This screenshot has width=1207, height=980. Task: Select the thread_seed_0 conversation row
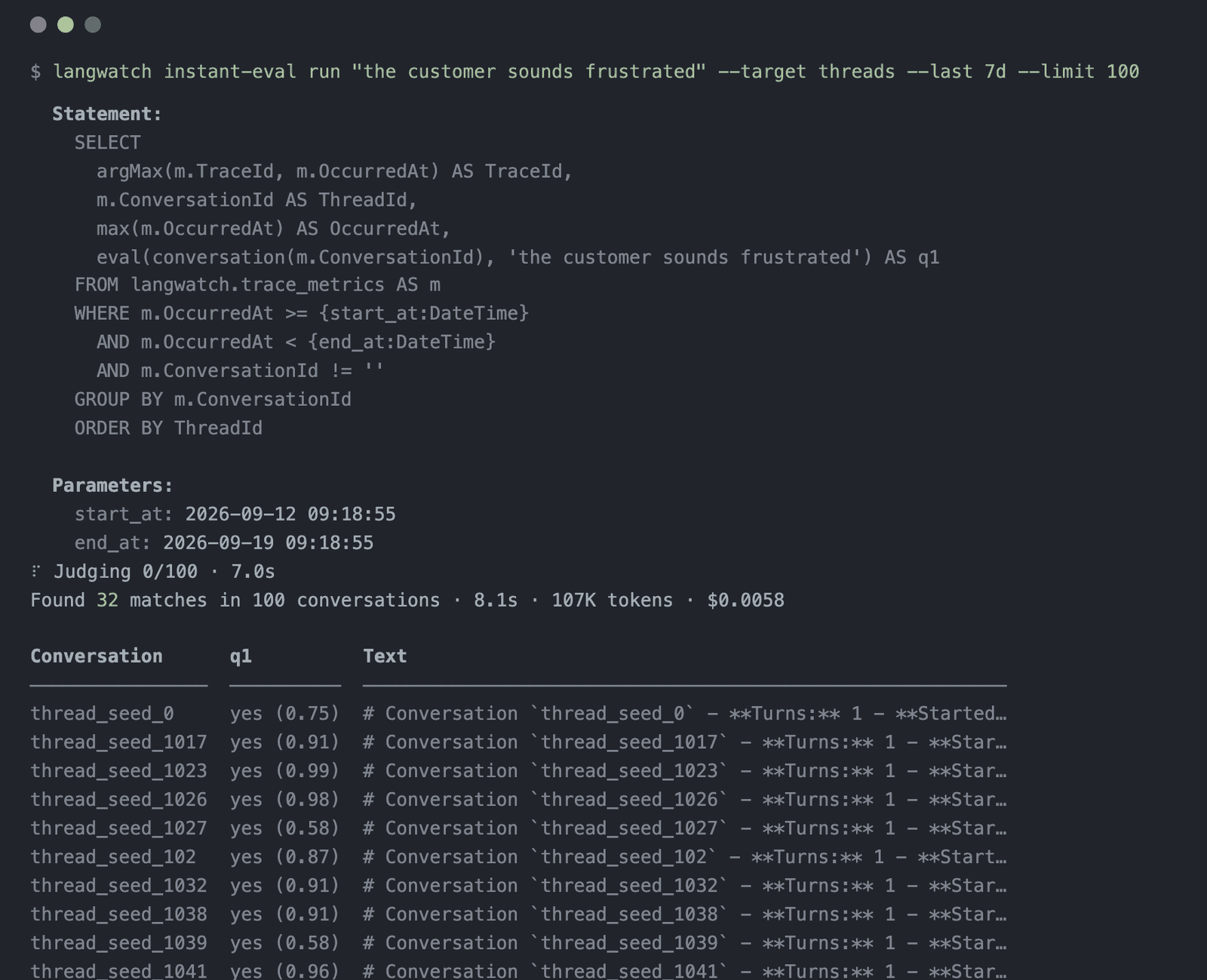[x=518, y=713]
